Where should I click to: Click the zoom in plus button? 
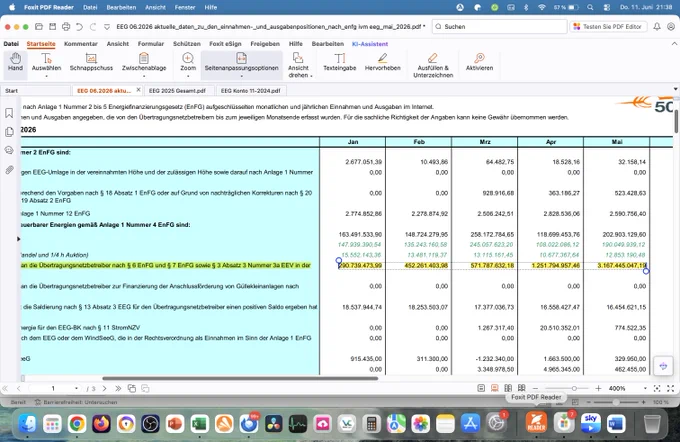(598, 388)
